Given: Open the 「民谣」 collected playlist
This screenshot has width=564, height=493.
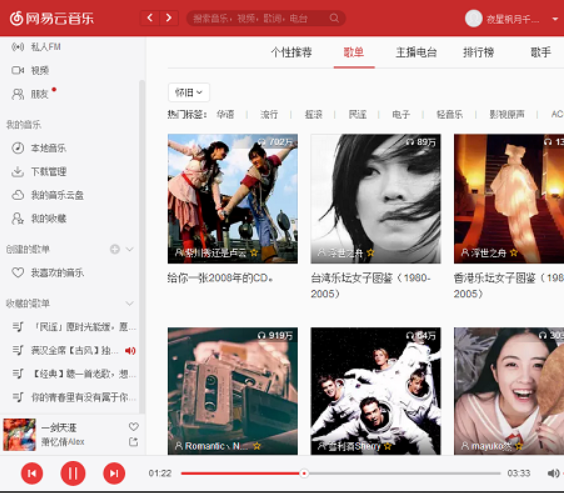Looking at the screenshot, I should [x=74, y=327].
